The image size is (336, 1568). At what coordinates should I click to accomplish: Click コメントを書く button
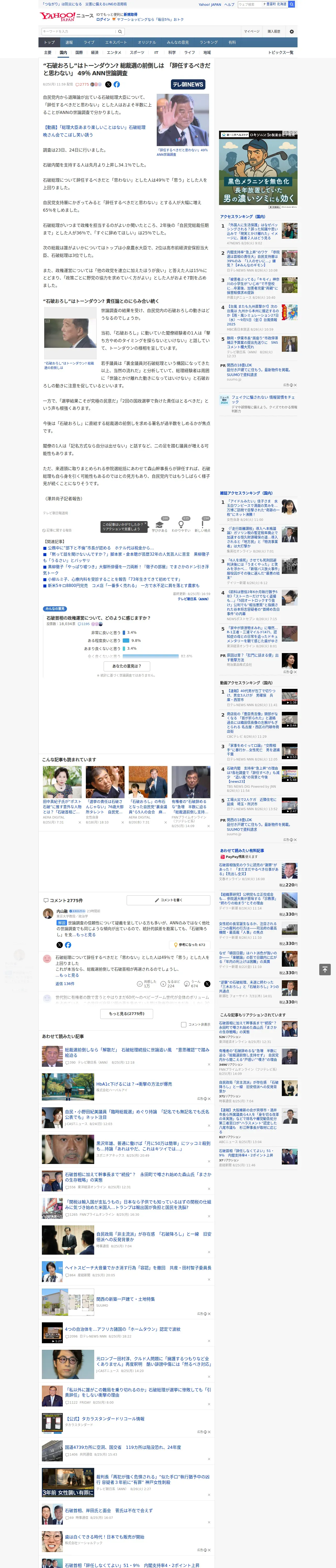(x=168, y=900)
